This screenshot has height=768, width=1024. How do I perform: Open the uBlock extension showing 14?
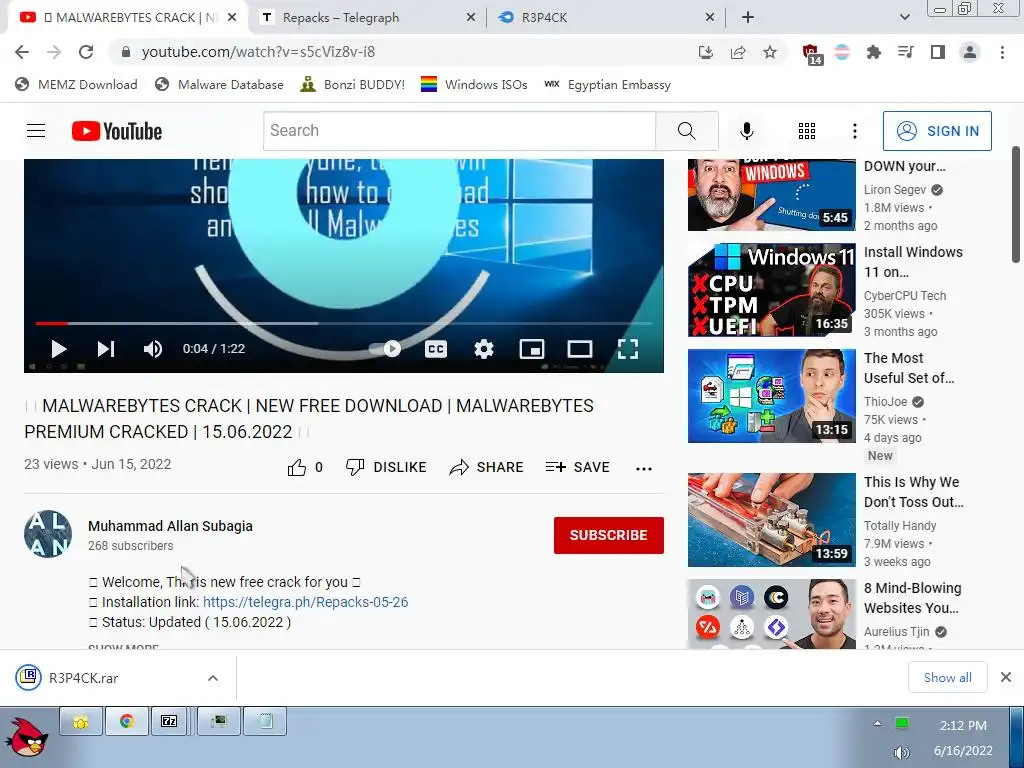812,54
